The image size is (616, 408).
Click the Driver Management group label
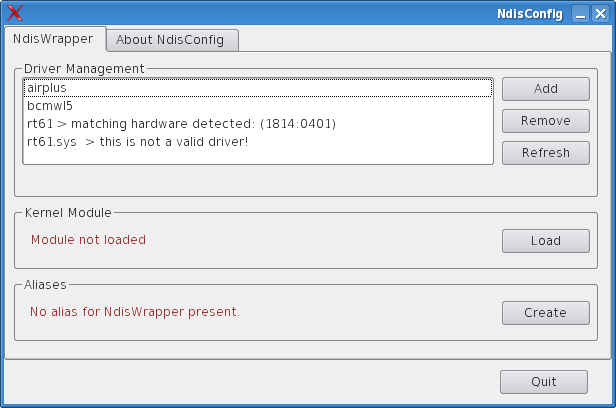(84, 69)
